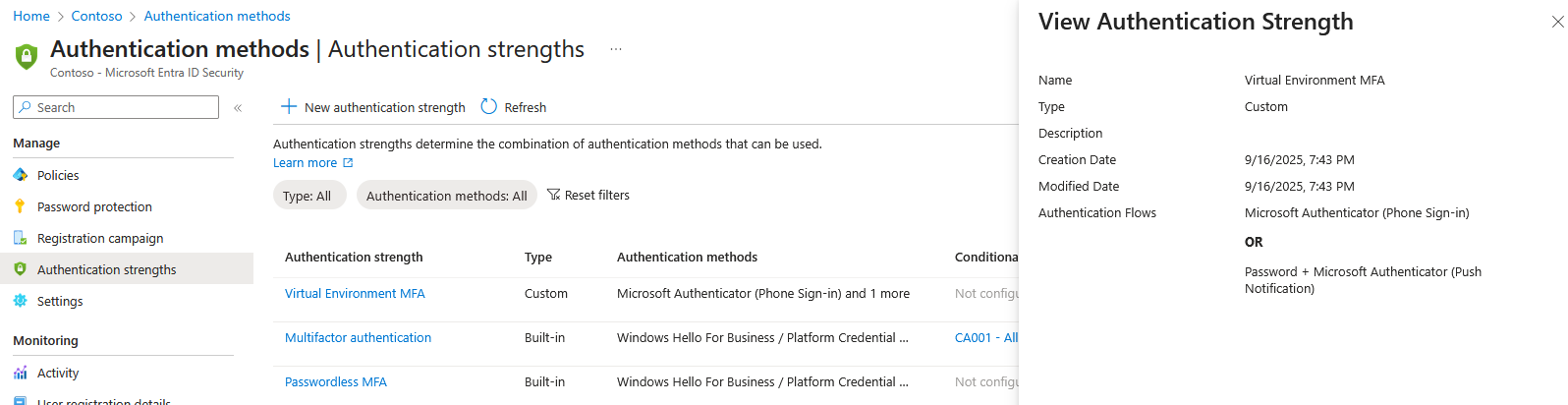Click Reset filters
1568x405 pixels.
tap(588, 195)
